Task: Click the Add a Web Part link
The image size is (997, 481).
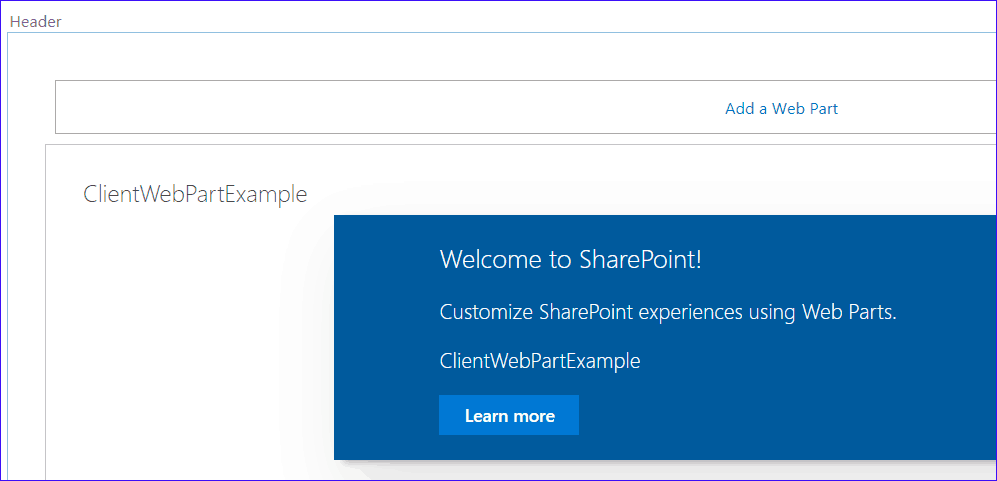Action: click(781, 109)
